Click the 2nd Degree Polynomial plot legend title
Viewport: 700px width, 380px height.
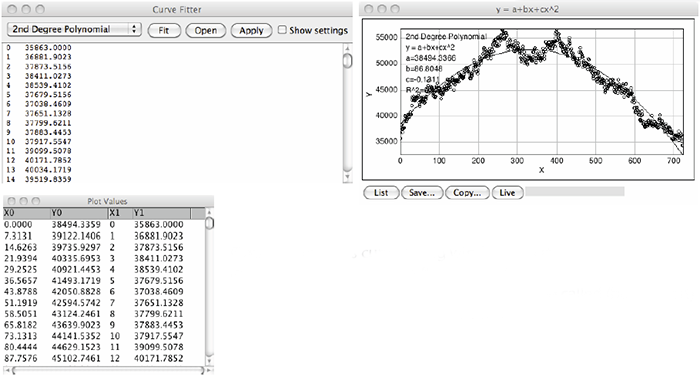[x=446, y=37]
